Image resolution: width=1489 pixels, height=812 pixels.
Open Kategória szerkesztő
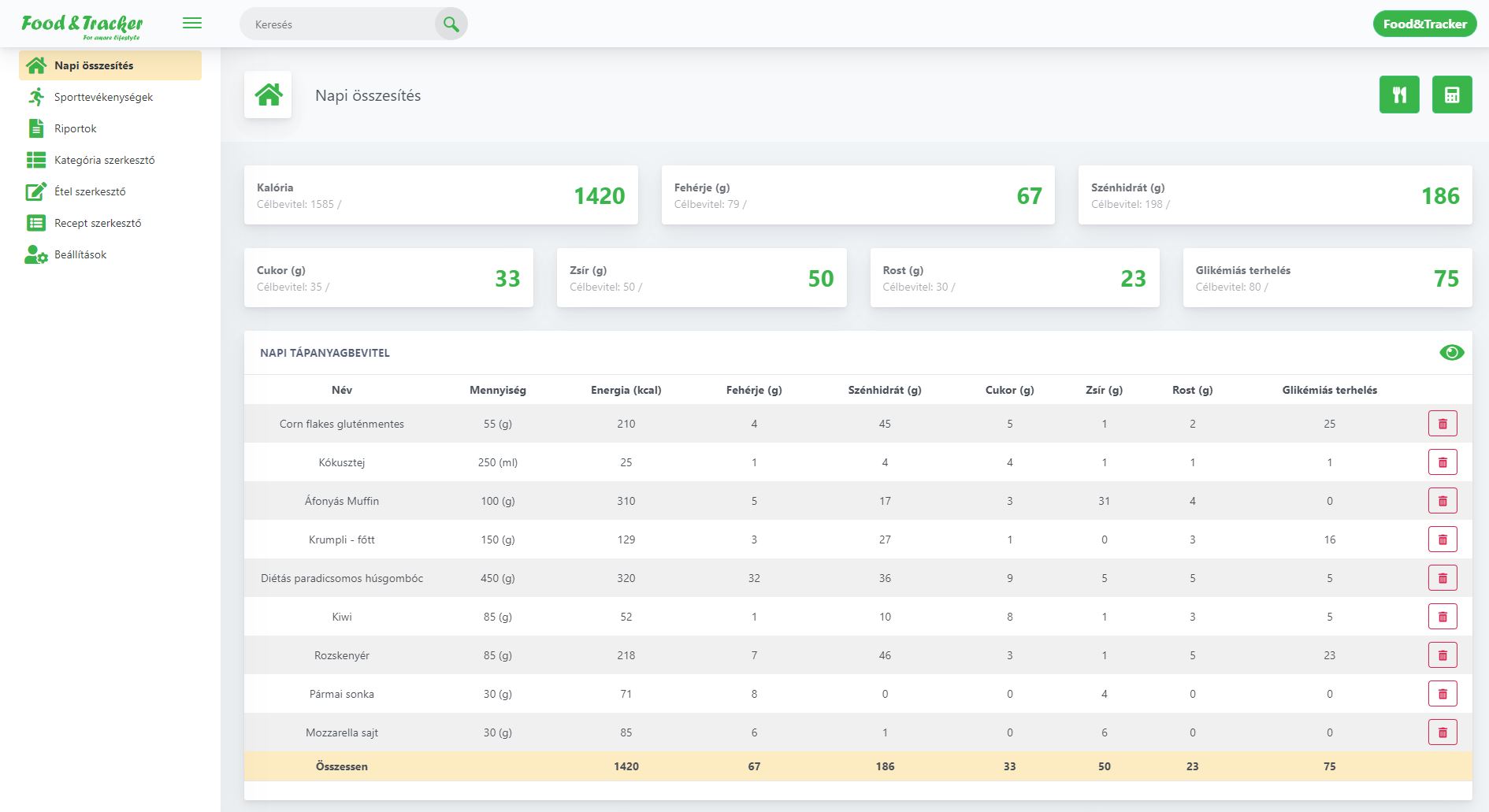coord(110,160)
